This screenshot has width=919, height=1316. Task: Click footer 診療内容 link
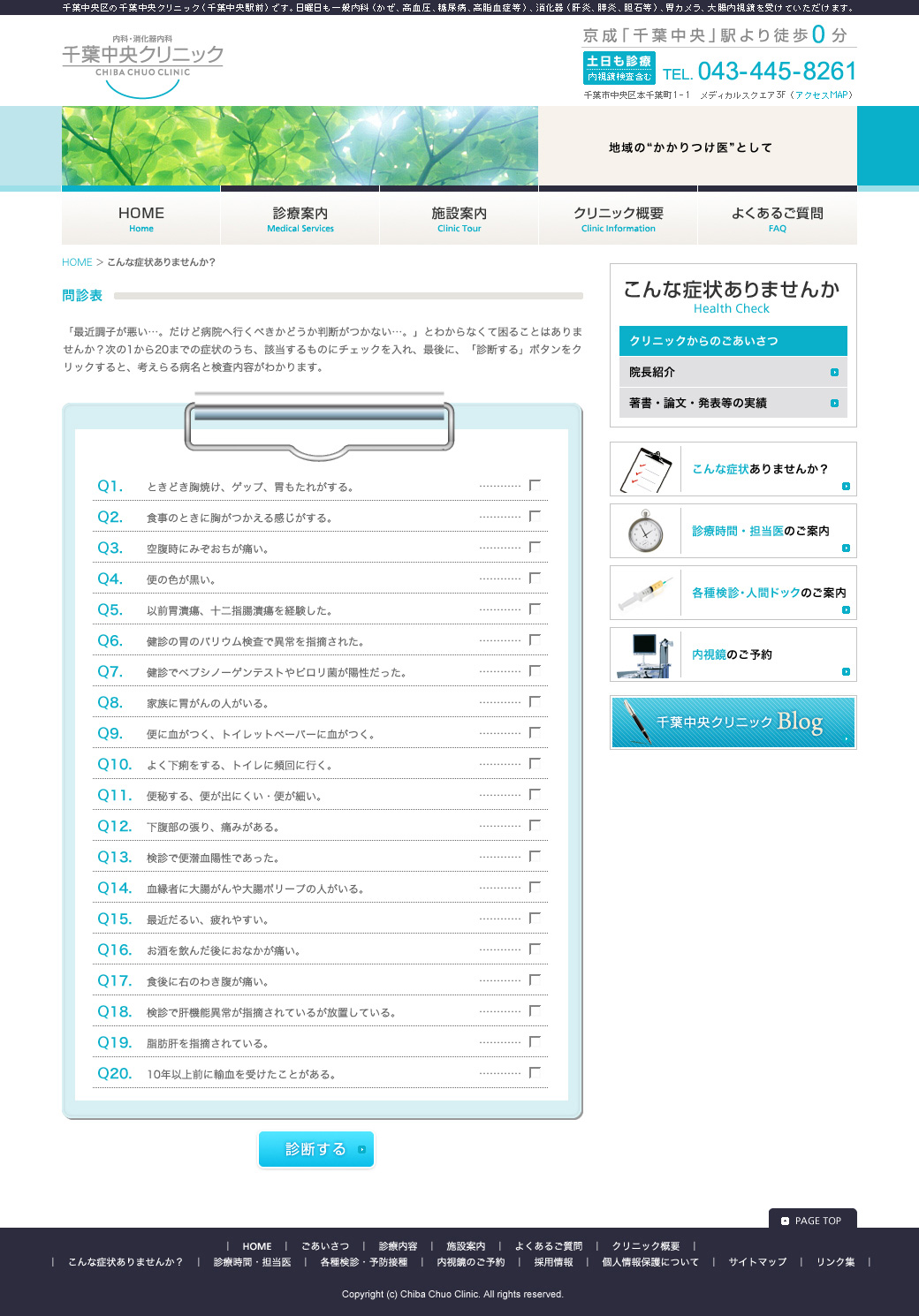(x=399, y=1246)
